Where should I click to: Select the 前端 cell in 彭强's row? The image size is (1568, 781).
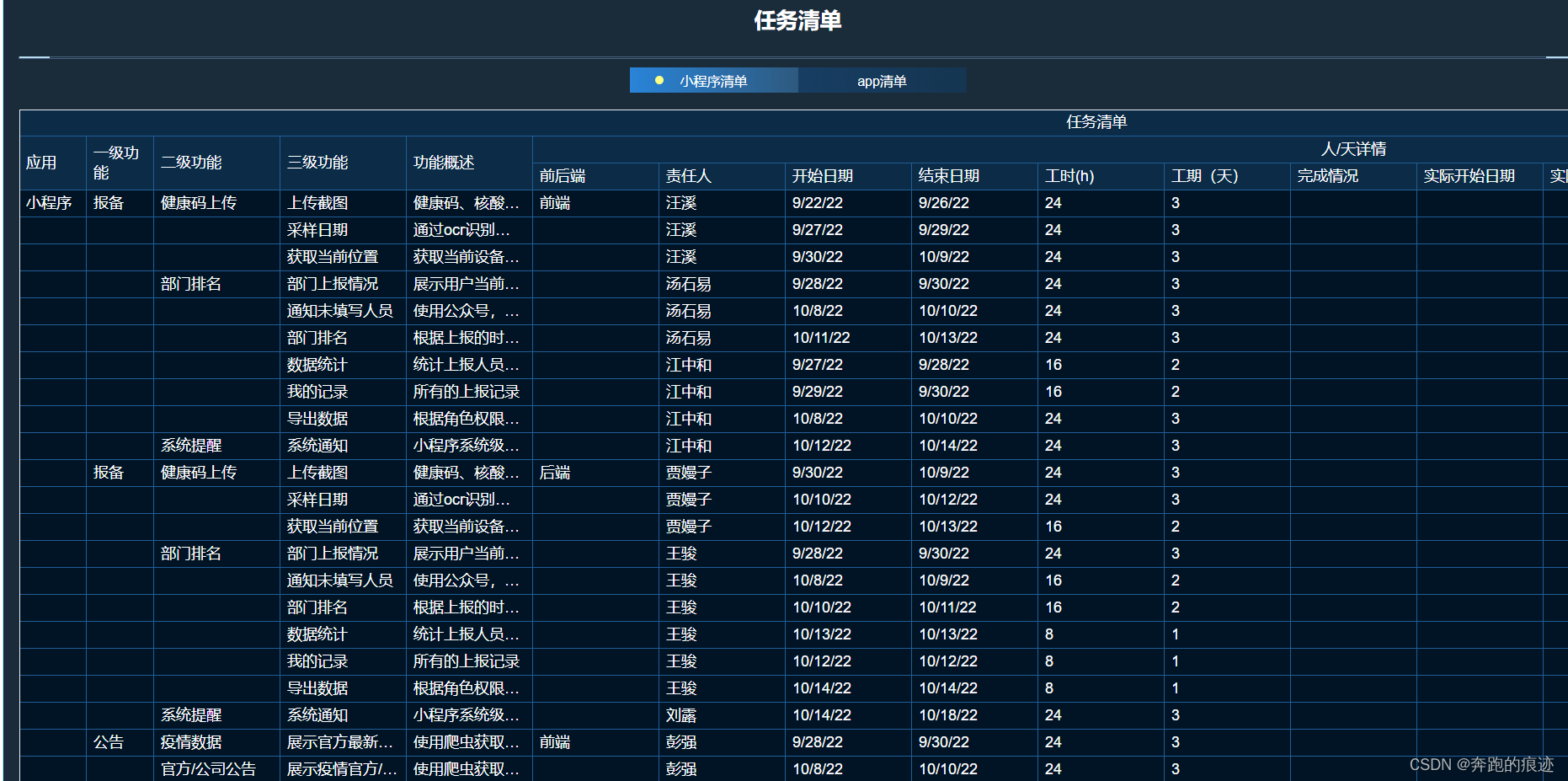(595, 742)
